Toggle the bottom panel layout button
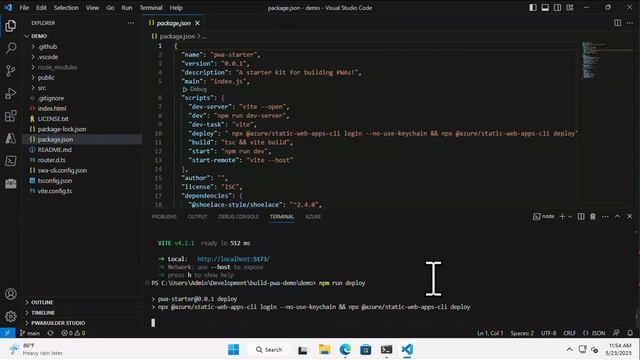640x360 pixels. (x=545, y=7)
